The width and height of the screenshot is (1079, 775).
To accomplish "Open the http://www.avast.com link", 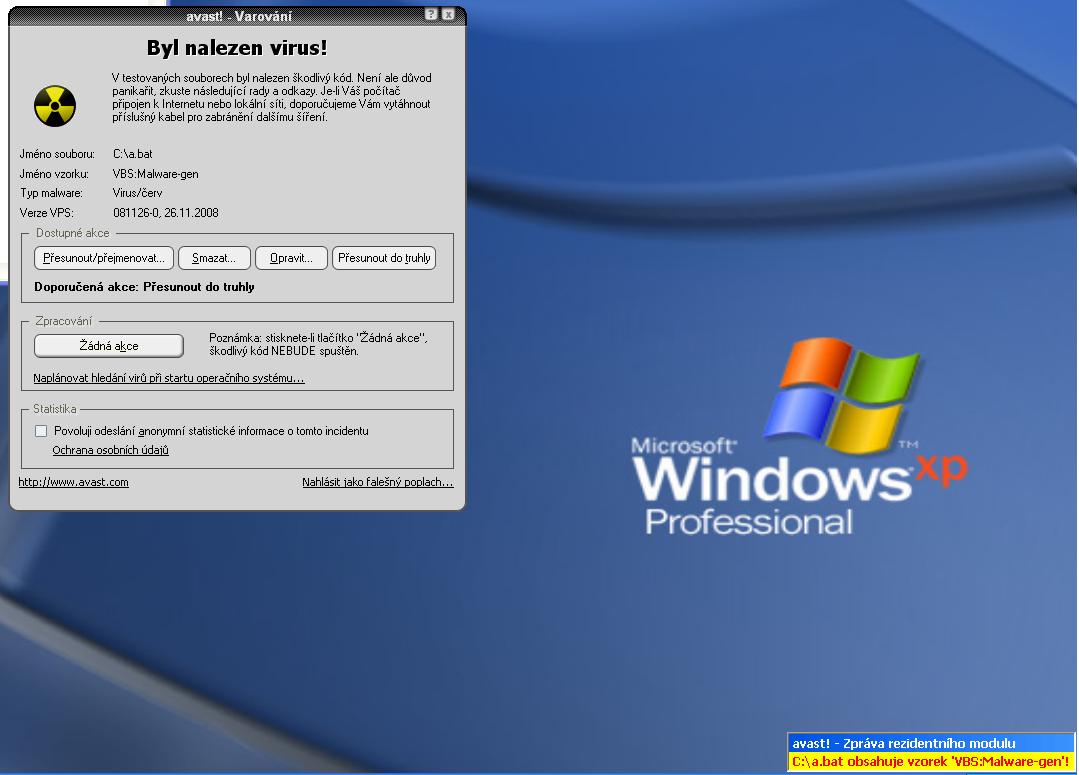I will (74, 482).
